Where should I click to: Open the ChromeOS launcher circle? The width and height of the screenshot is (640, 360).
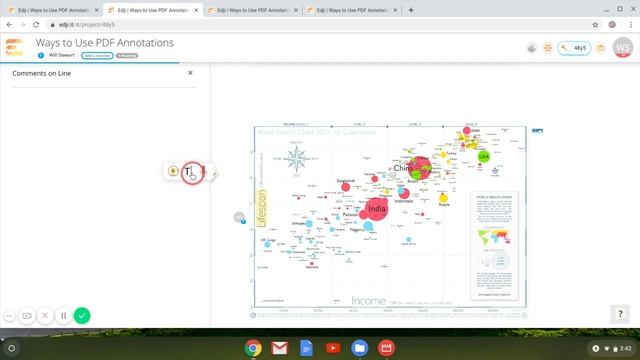11,348
